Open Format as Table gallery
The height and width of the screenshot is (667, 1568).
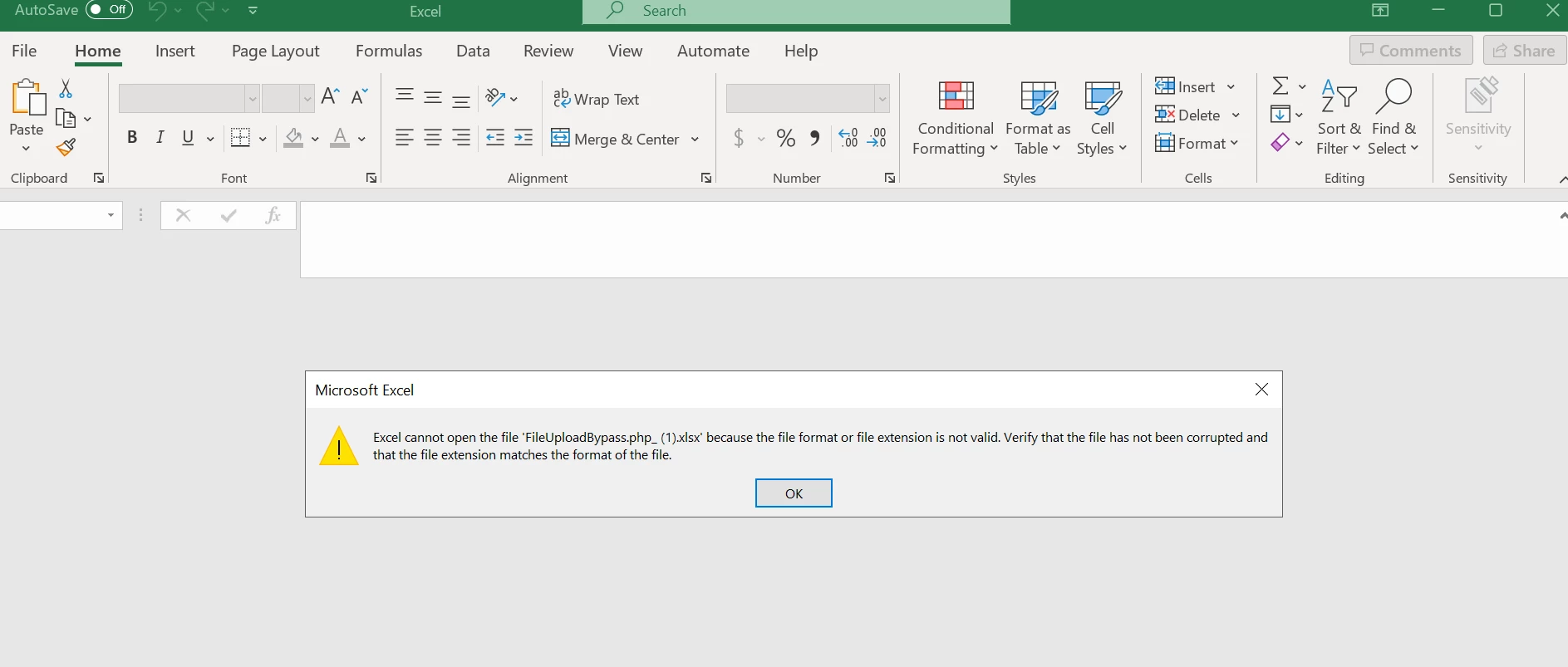pos(1038,119)
